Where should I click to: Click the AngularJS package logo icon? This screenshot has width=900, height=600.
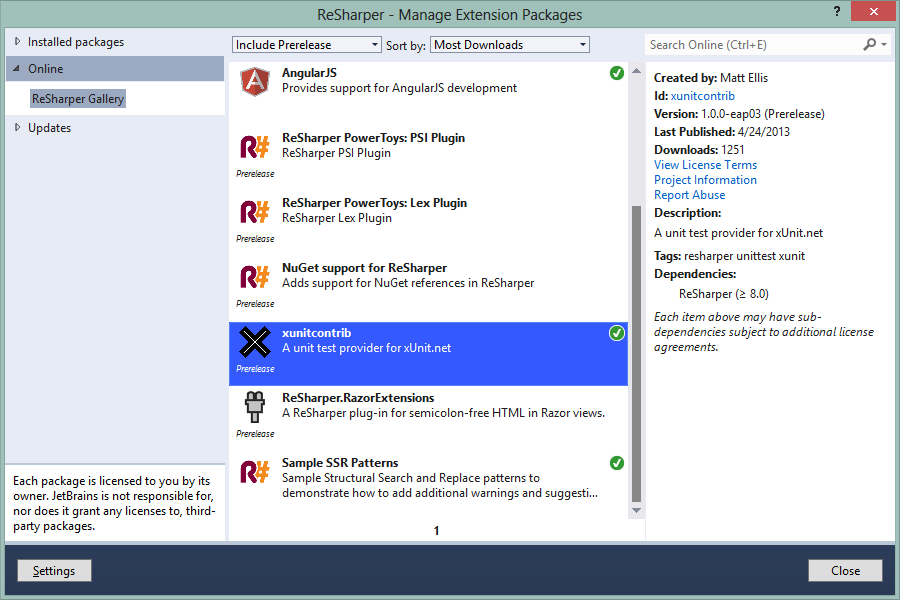point(255,82)
